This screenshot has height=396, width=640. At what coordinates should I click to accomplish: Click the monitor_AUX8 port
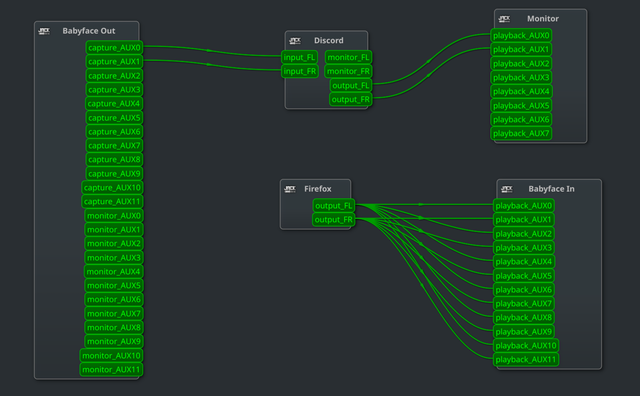114,328
